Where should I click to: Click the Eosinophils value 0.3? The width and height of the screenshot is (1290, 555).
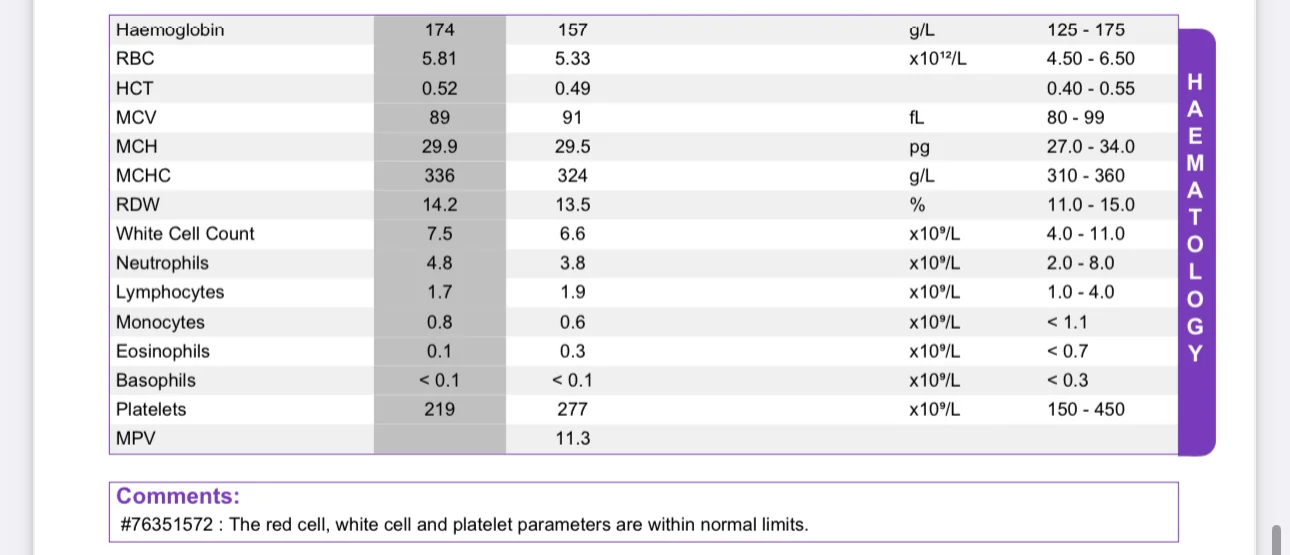click(572, 351)
